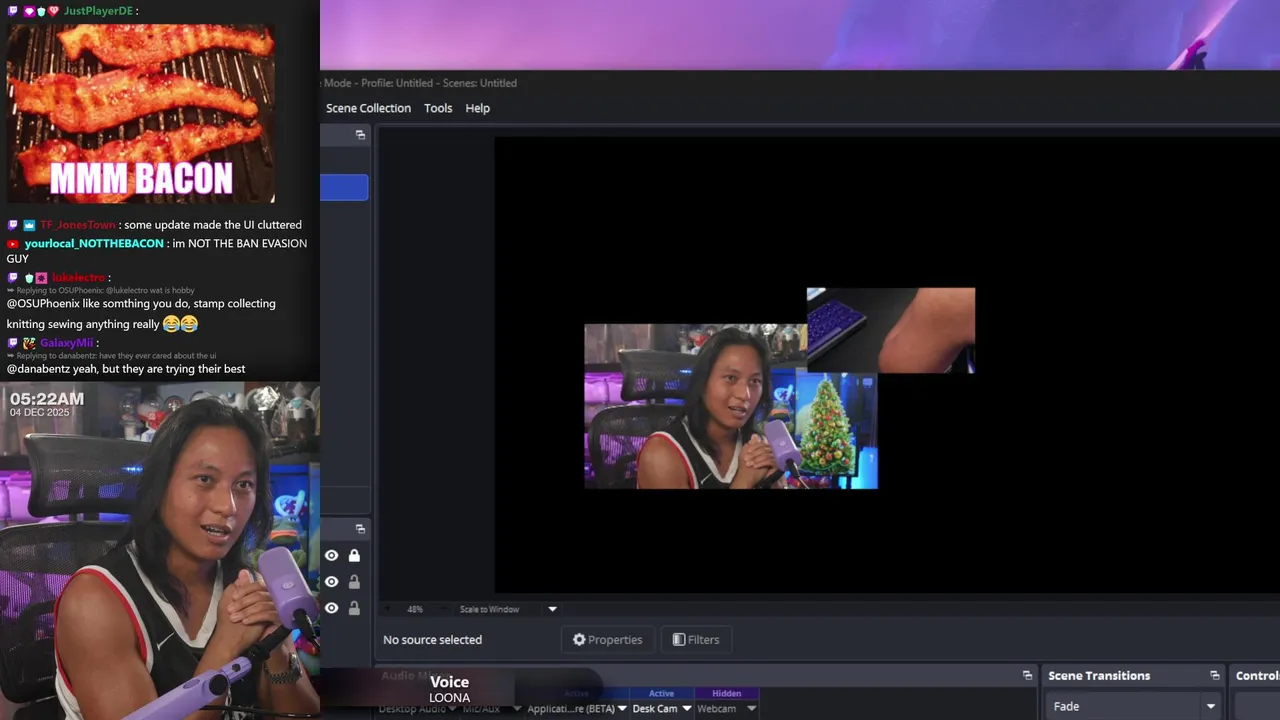
Task: Click the 05:22AM clock overlay
Action: click(x=47, y=399)
